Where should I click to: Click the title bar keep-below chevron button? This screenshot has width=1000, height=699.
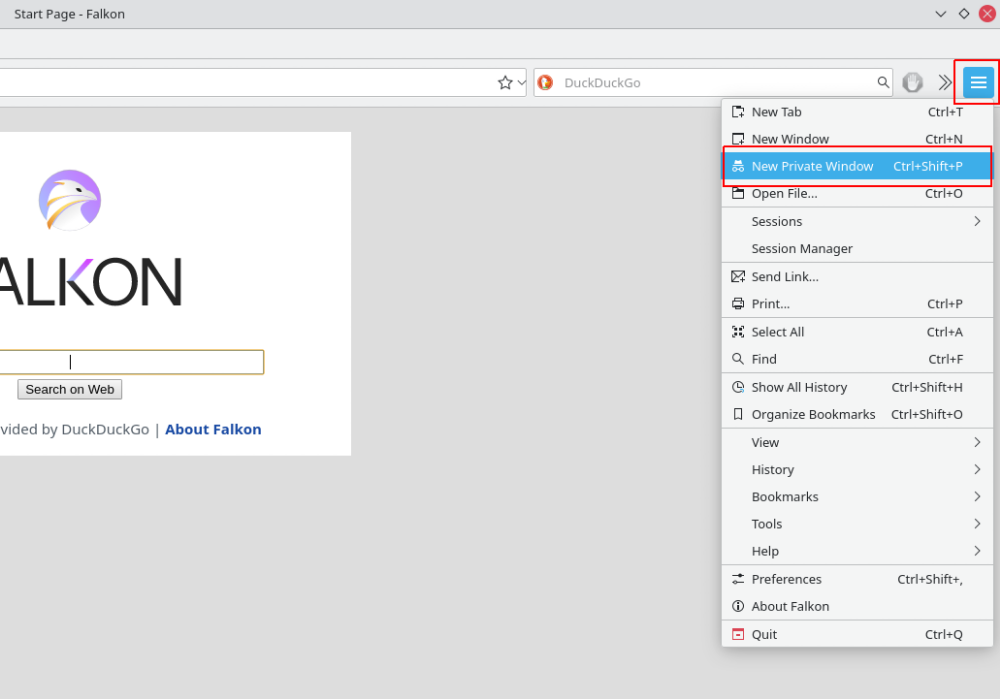coord(941,13)
